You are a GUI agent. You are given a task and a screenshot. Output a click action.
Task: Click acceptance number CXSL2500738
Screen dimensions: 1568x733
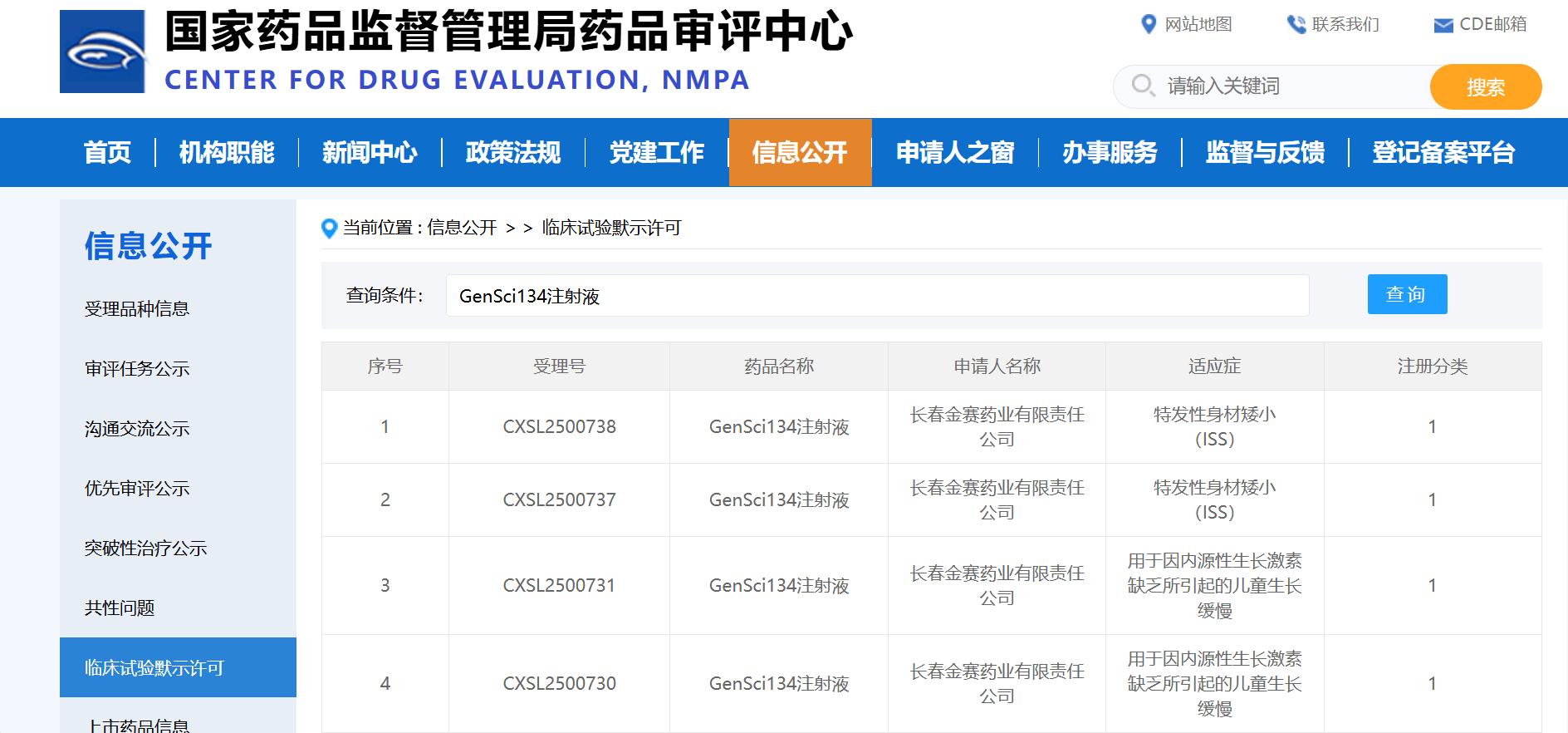(559, 427)
